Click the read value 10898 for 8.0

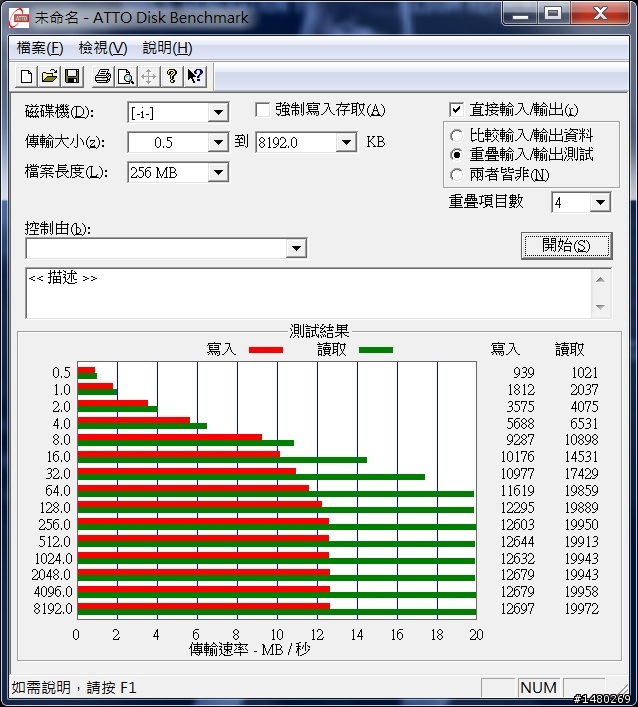(582, 440)
